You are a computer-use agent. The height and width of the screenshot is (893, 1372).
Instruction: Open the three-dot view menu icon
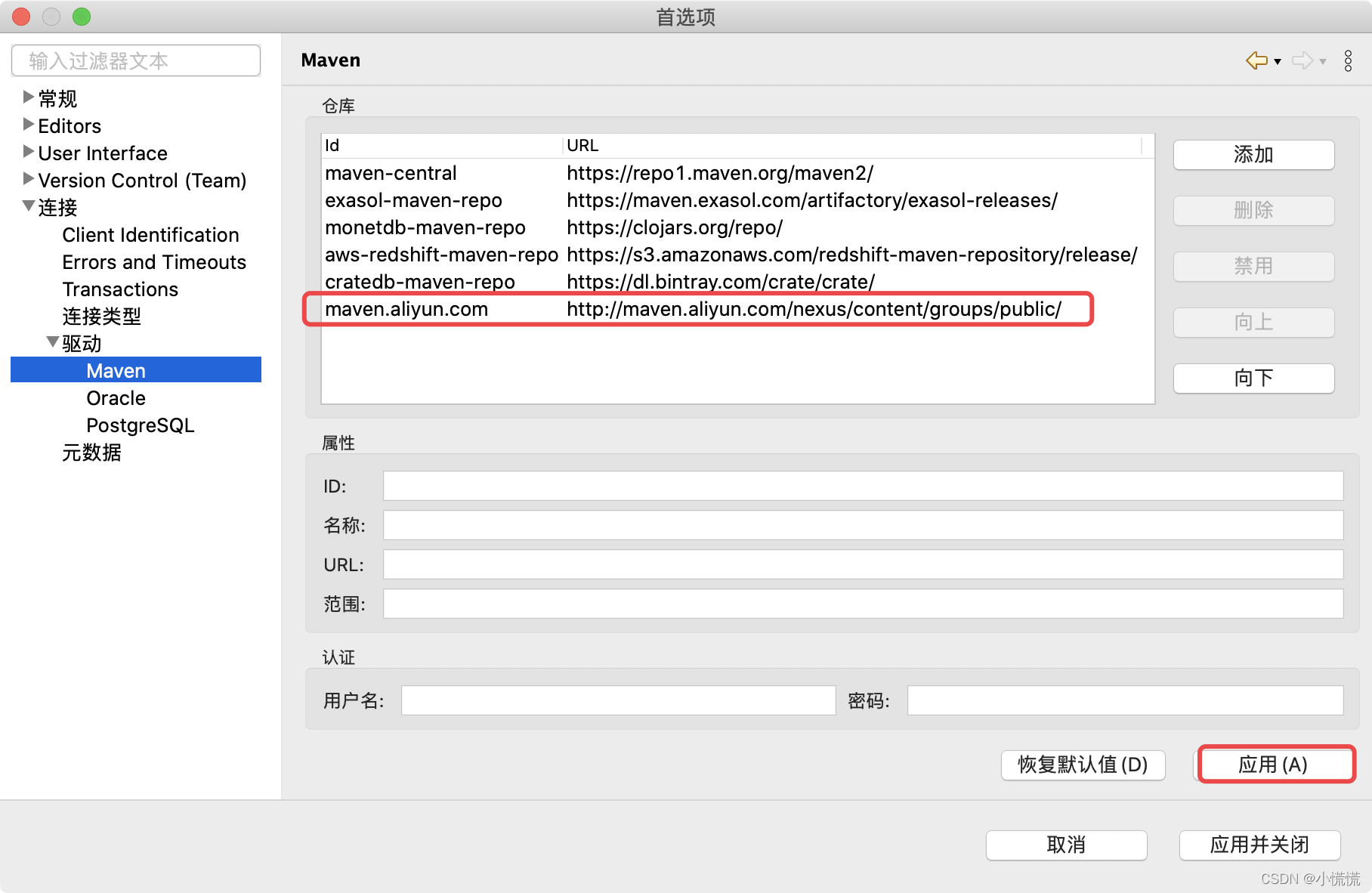tap(1348, 60)
